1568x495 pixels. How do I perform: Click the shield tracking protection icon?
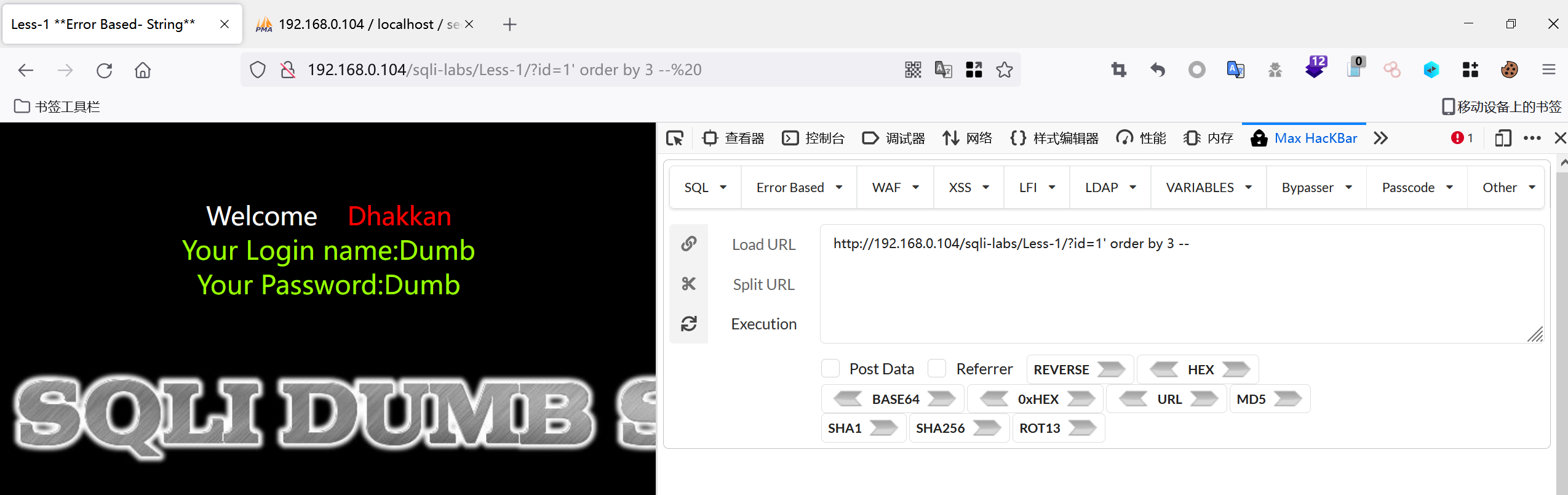[x=258, y=70]
